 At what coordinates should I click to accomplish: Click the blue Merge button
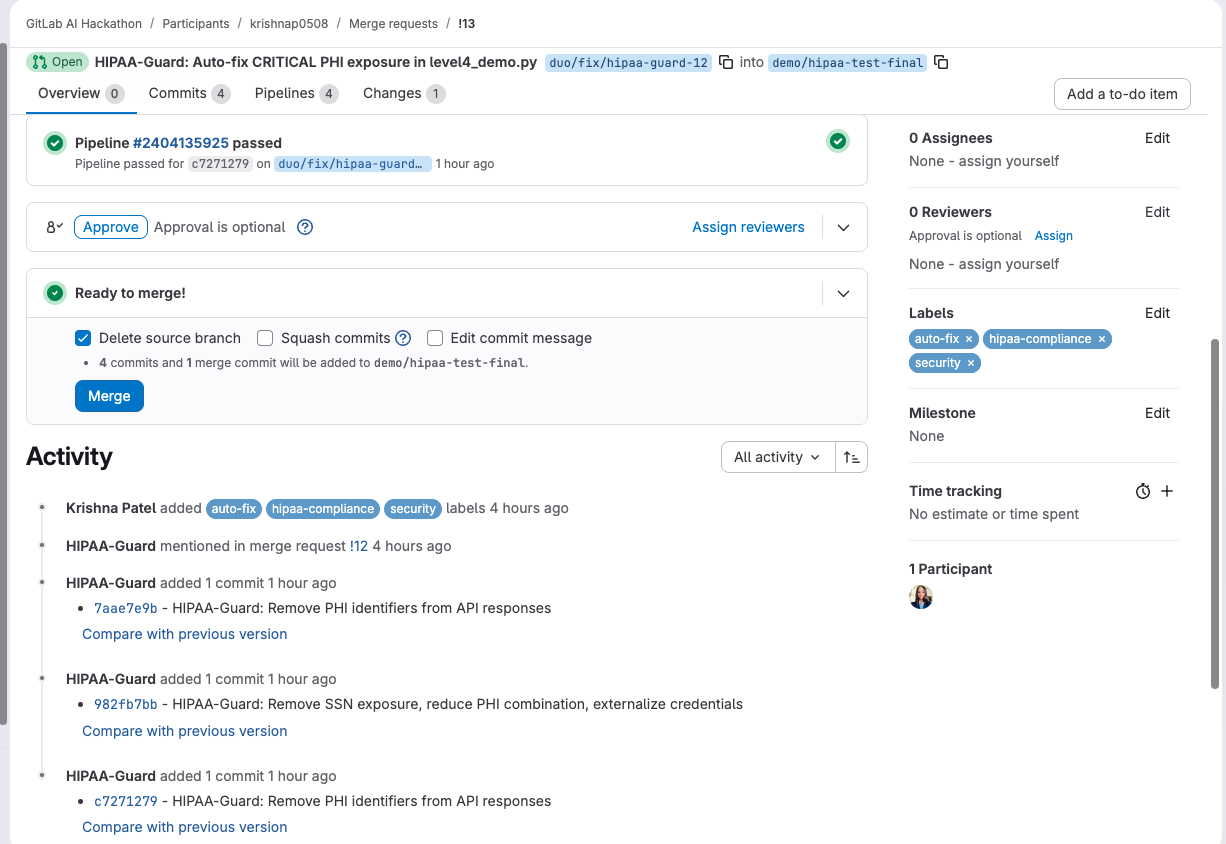tap(109, 396)
